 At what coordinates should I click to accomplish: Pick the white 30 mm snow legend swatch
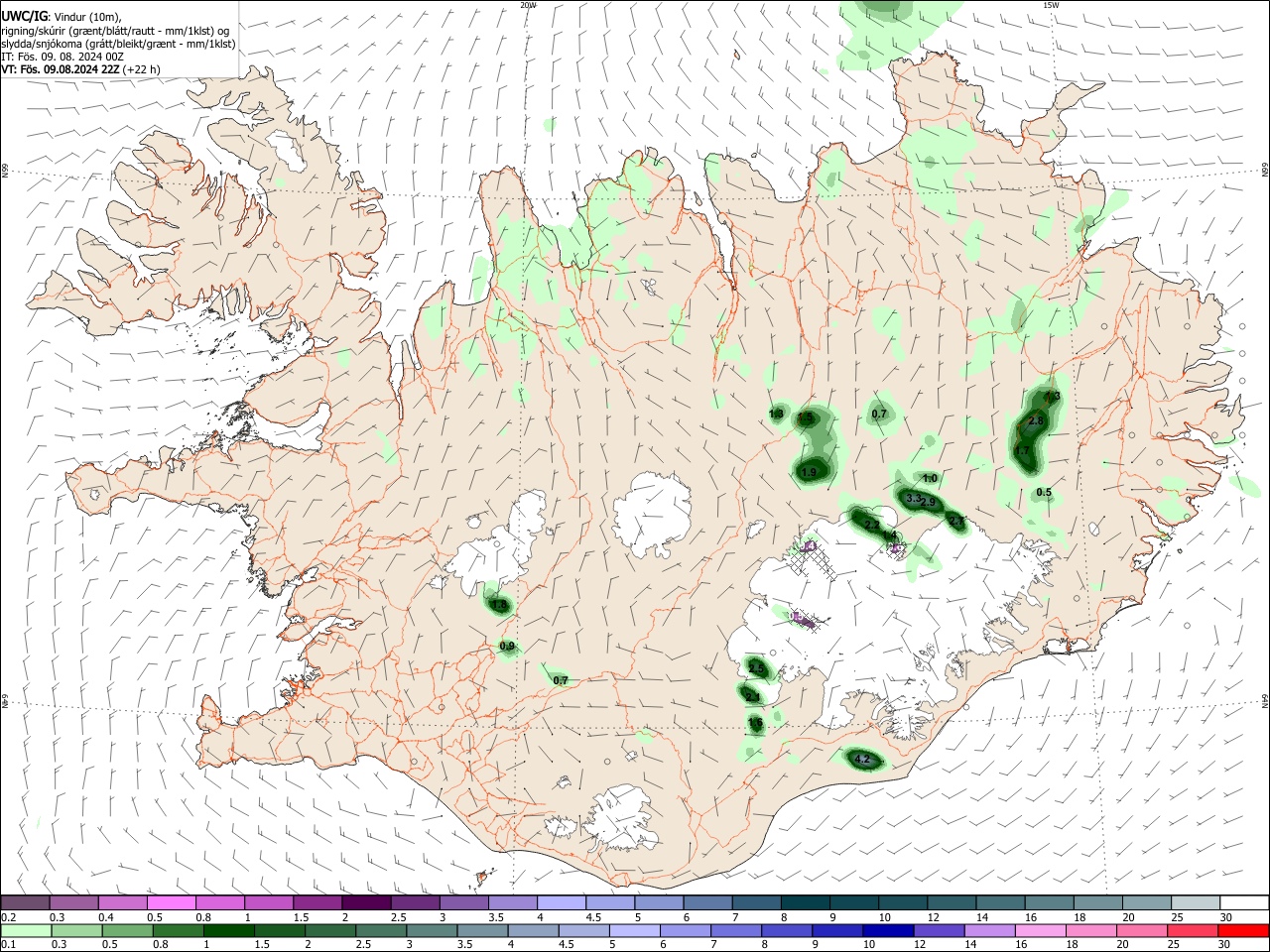tap(1244, 903)
